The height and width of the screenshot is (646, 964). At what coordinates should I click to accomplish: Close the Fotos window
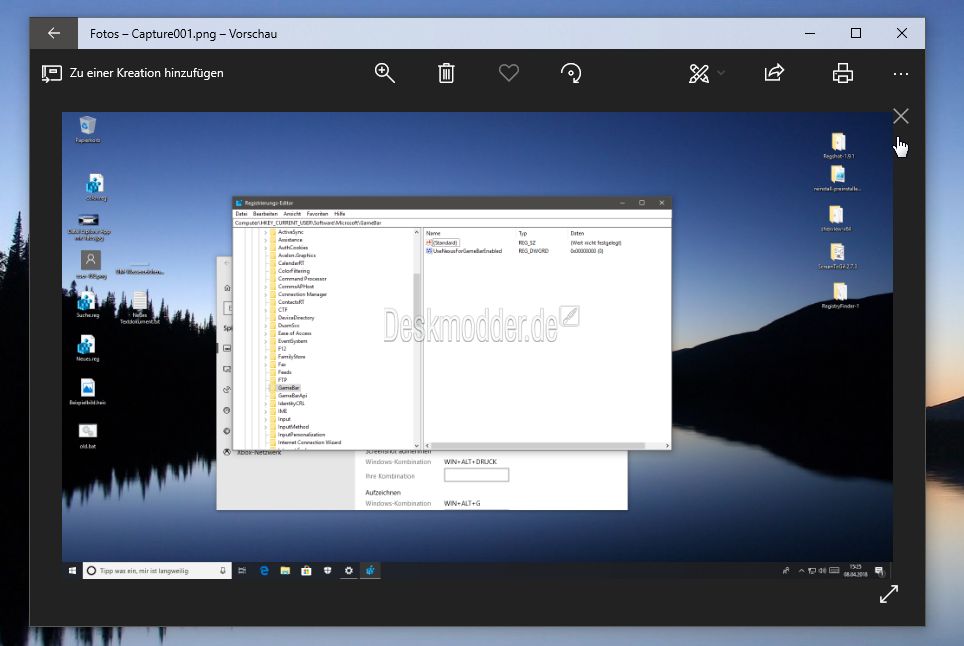pos(901,33)
